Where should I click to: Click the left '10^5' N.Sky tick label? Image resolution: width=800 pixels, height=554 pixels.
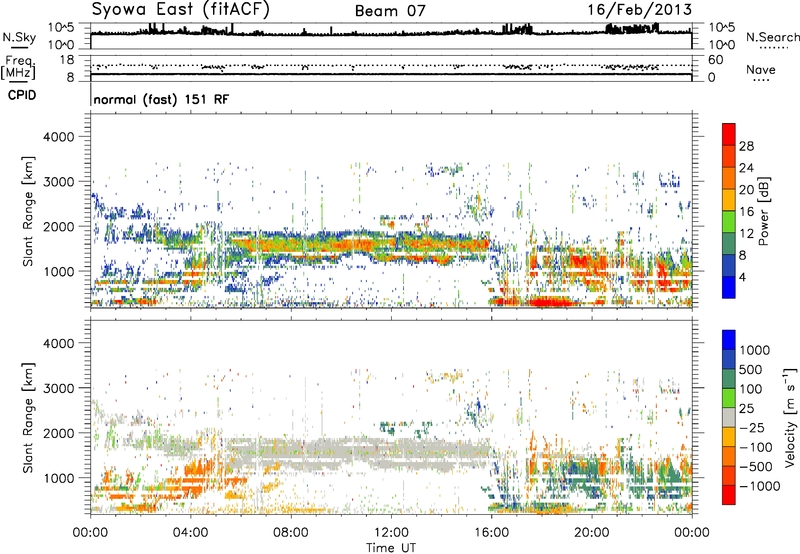coord(61,28)
